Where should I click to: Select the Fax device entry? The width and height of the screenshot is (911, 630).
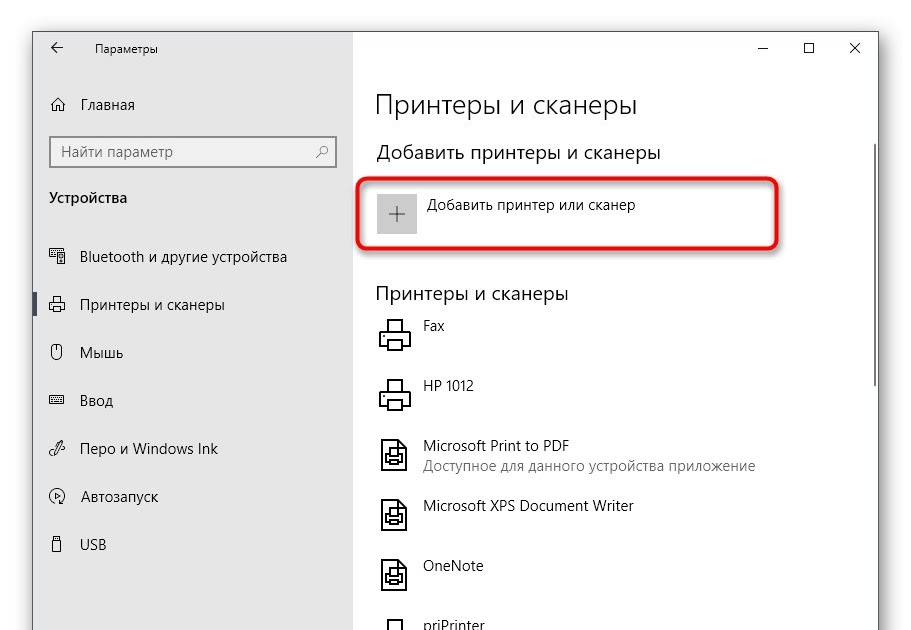(x=433, y=326)
